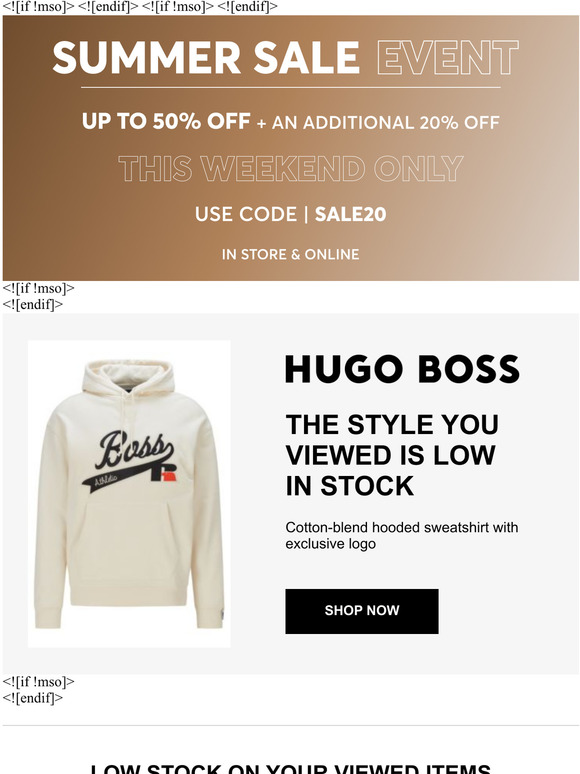
Task: Click the Low Stock On Your Viewed Items heading
Action: [290, 769]
